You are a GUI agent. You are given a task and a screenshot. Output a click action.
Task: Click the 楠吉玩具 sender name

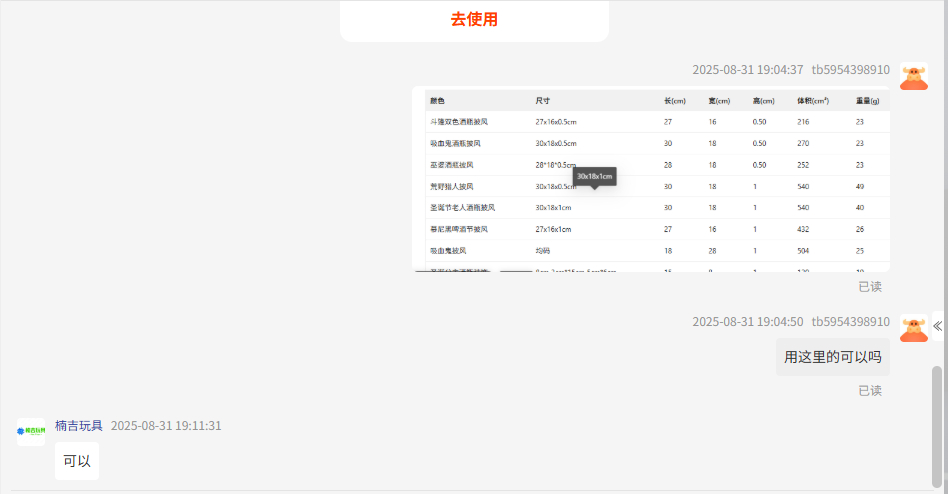[79, 425]
